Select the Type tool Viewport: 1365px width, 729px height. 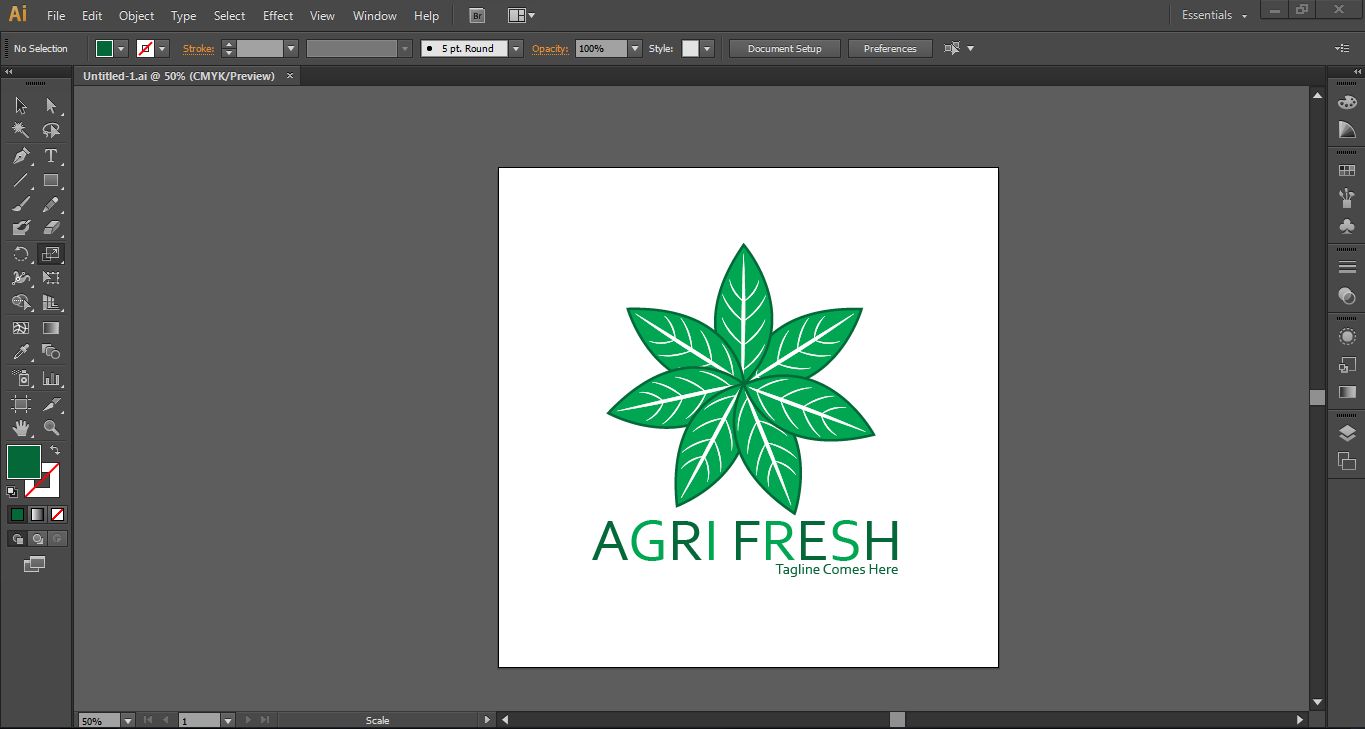coord(51,156)
